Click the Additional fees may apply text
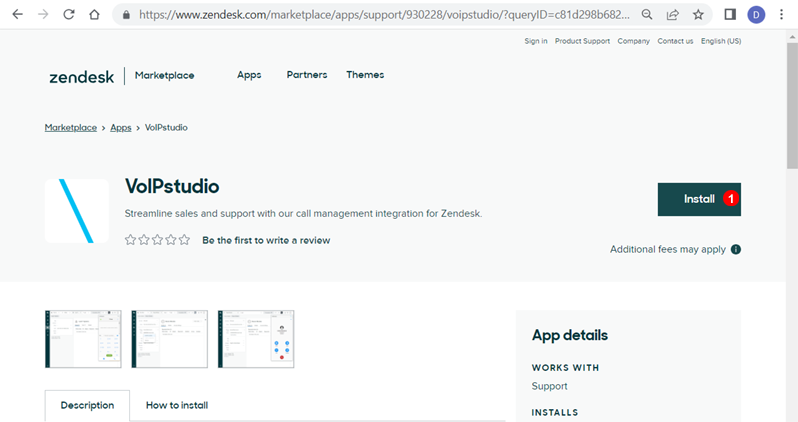Image resolution: width=798 pixels, height=422 pixels. tap(668, 249)
